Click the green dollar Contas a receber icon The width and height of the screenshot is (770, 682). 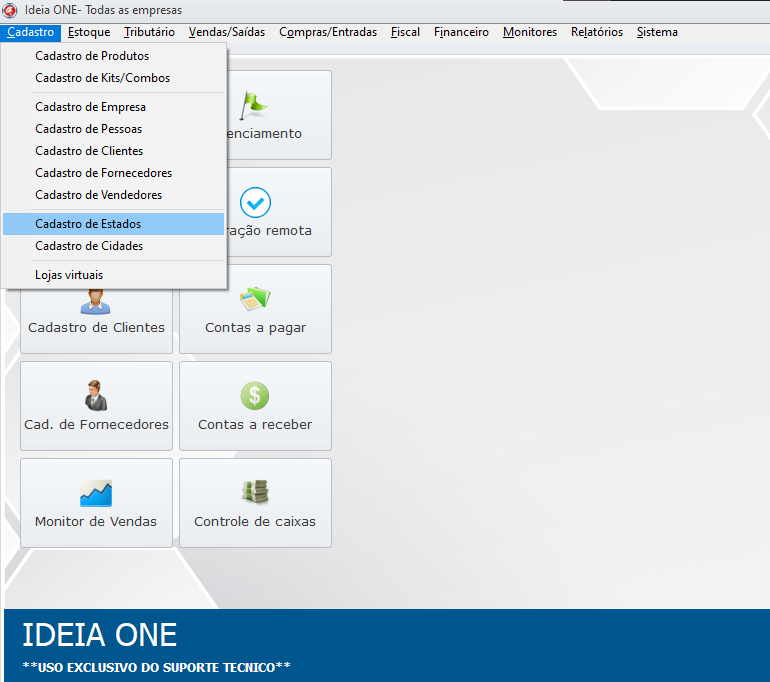(255, 395)
